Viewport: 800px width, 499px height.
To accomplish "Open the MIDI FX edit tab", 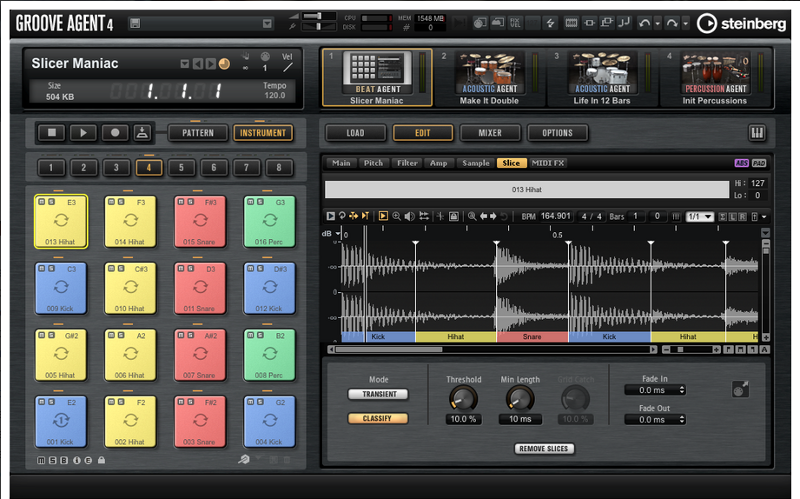I will tap(548, 163).
